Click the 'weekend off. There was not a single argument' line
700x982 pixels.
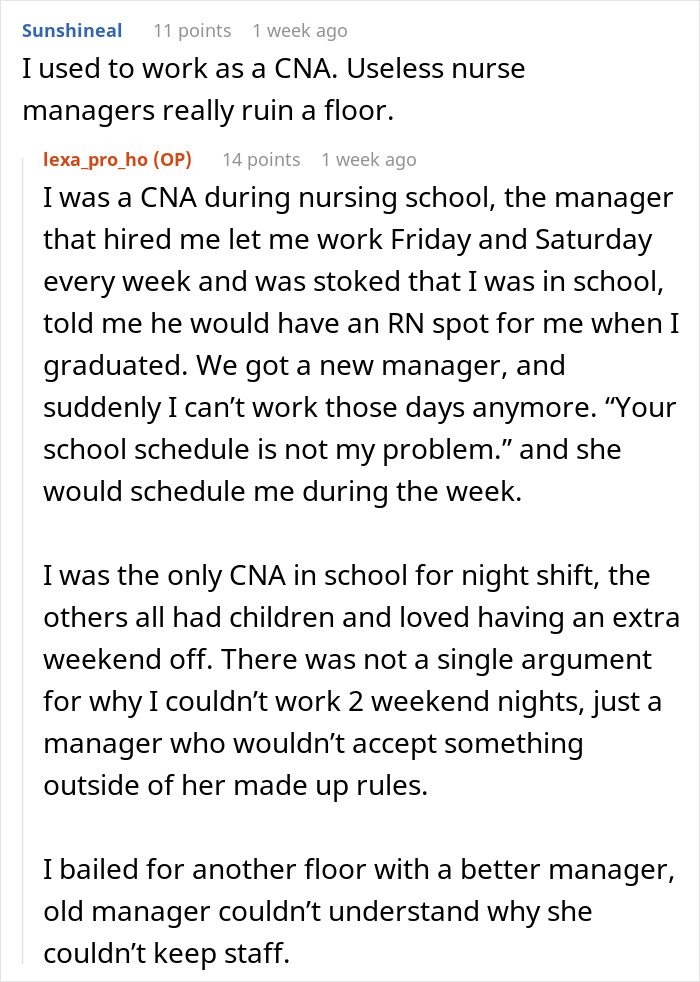point(347,660)
